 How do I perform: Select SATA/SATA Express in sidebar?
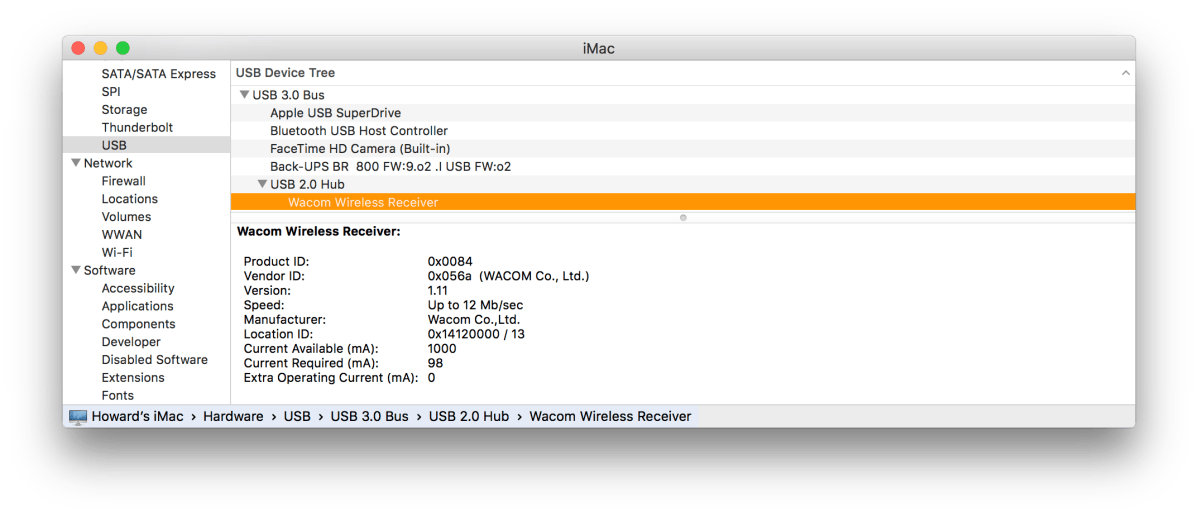pos(158,74)
